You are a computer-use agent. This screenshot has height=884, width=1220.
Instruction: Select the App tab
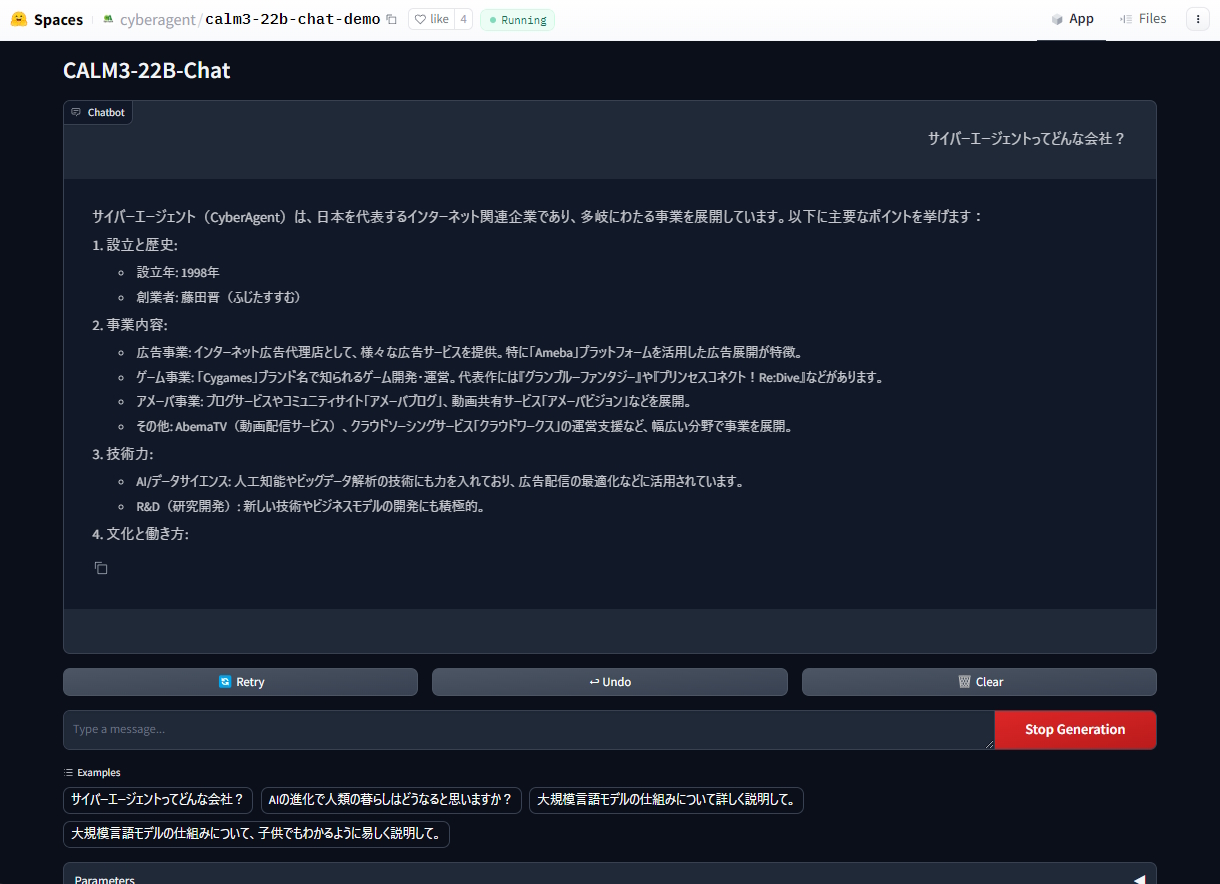[1080, 18]
